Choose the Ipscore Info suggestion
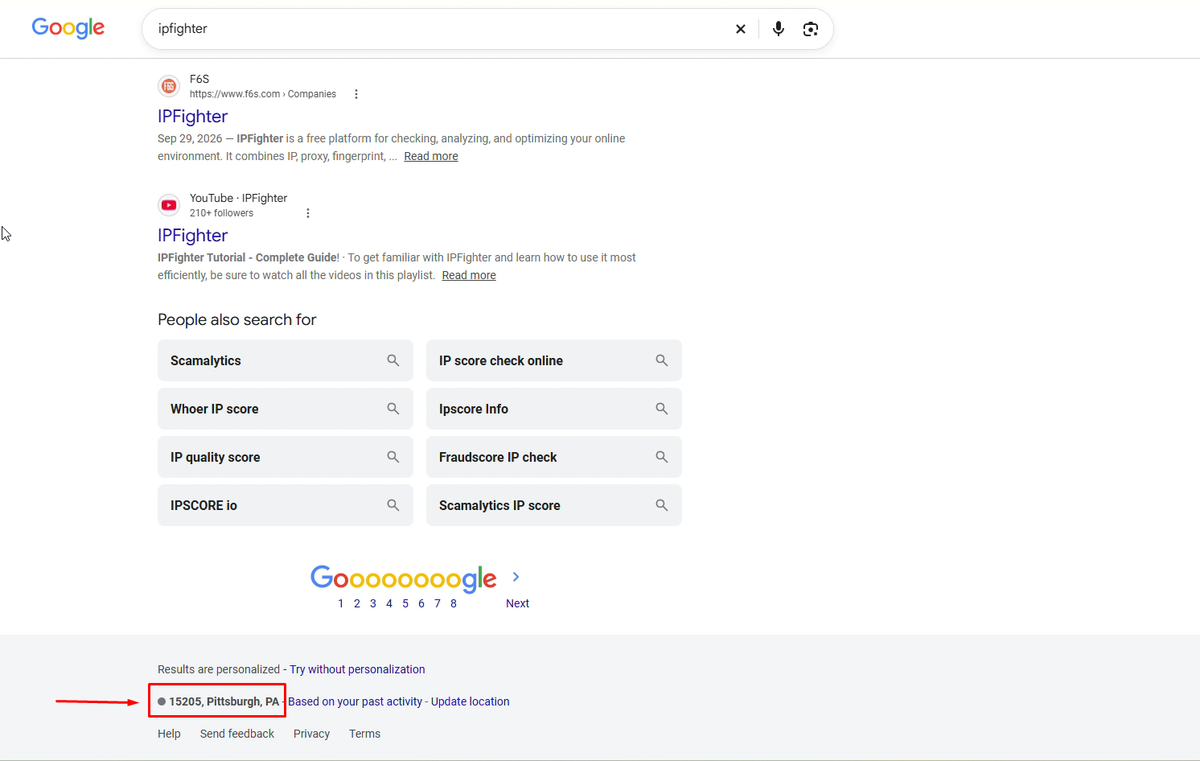 point(554,408)
